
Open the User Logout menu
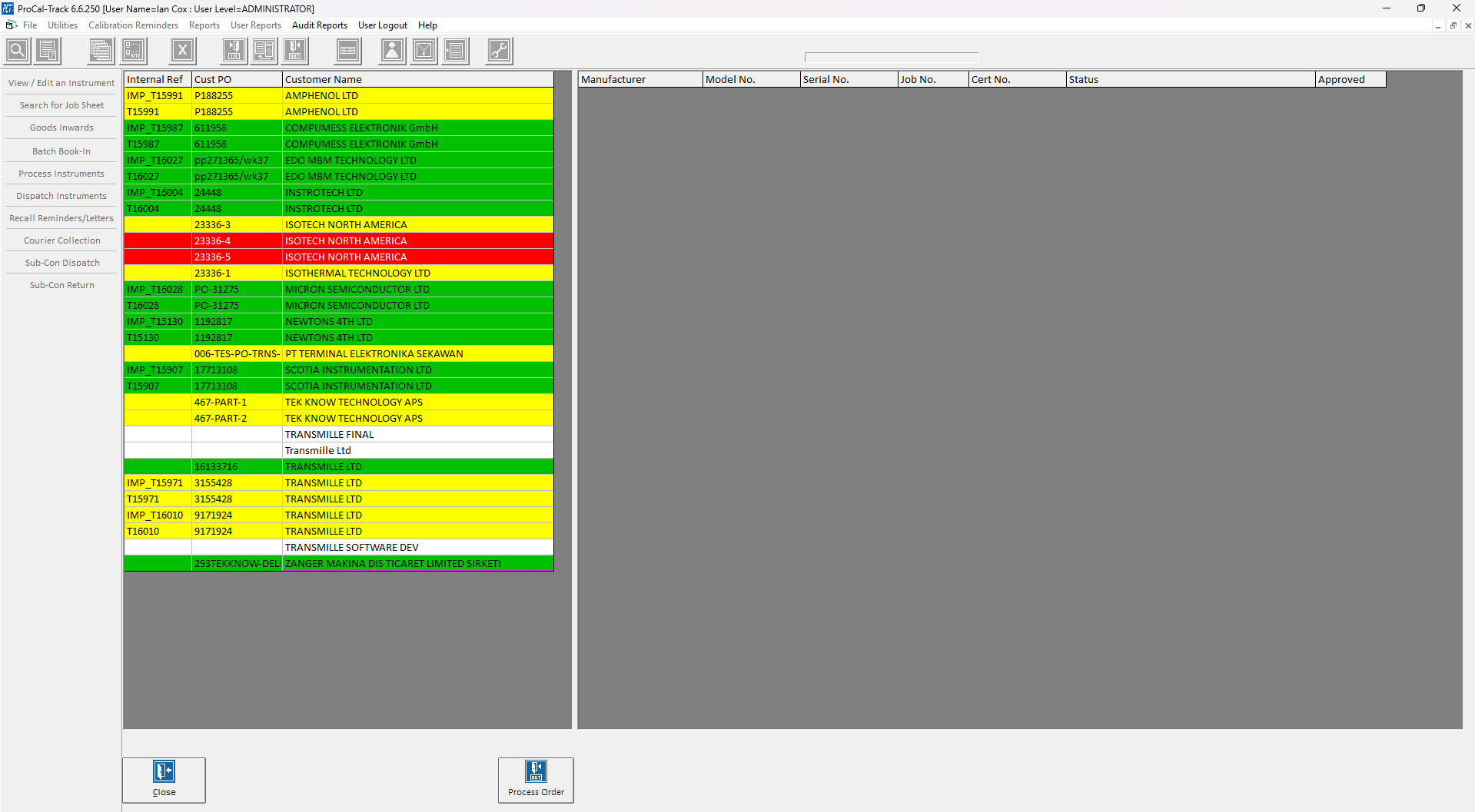click(383, 25)
